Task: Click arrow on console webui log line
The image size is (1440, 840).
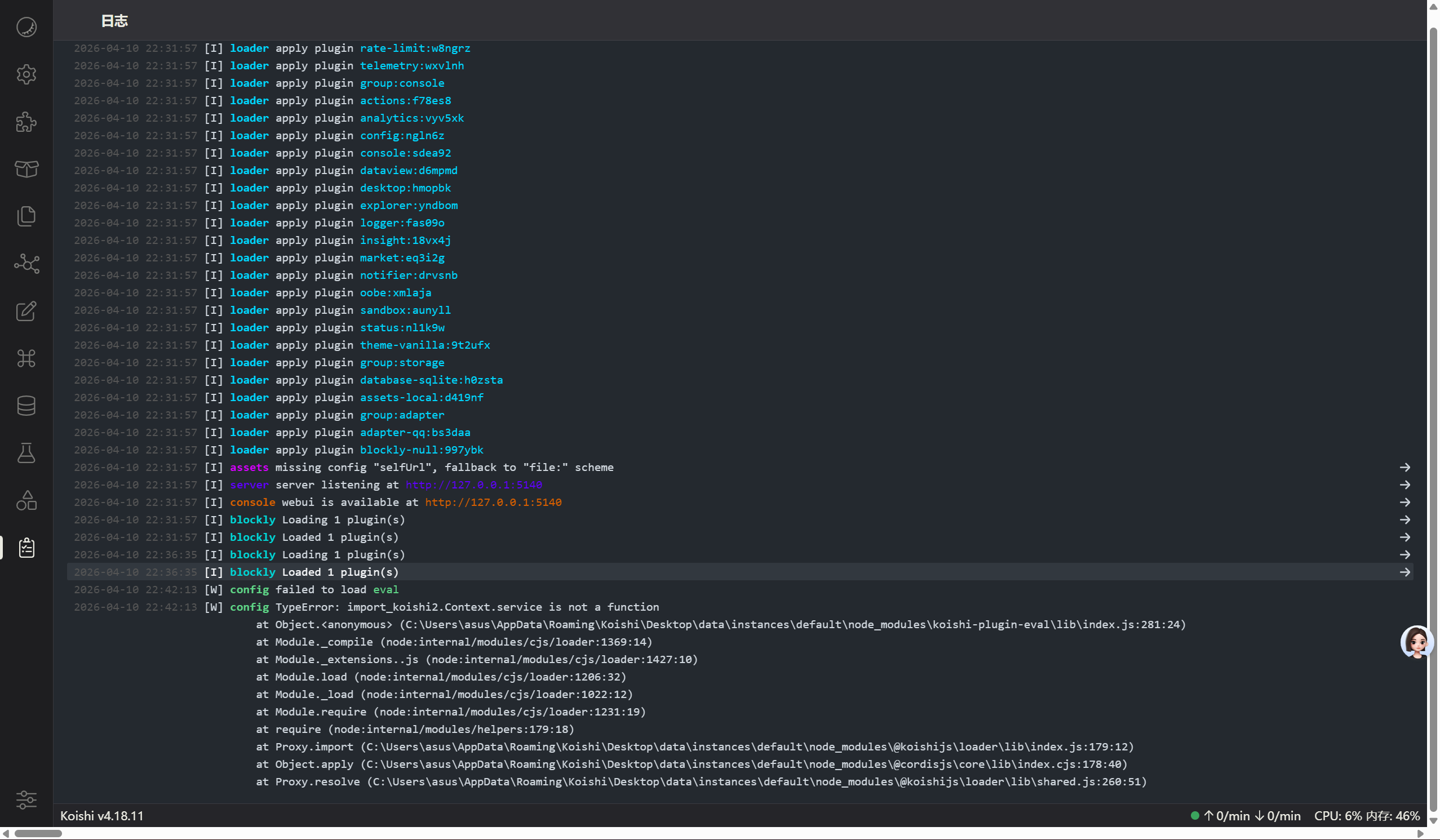Action: (1404, 503)
